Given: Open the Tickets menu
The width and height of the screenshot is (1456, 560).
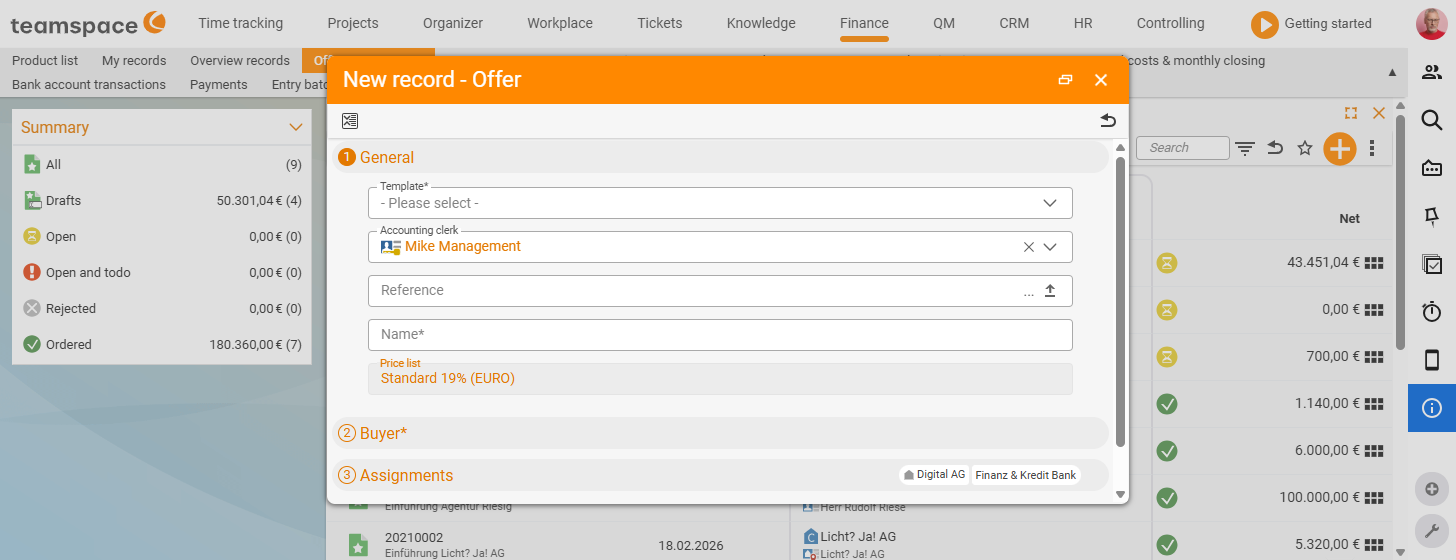Looking at the screenshot, I should 660,23.
